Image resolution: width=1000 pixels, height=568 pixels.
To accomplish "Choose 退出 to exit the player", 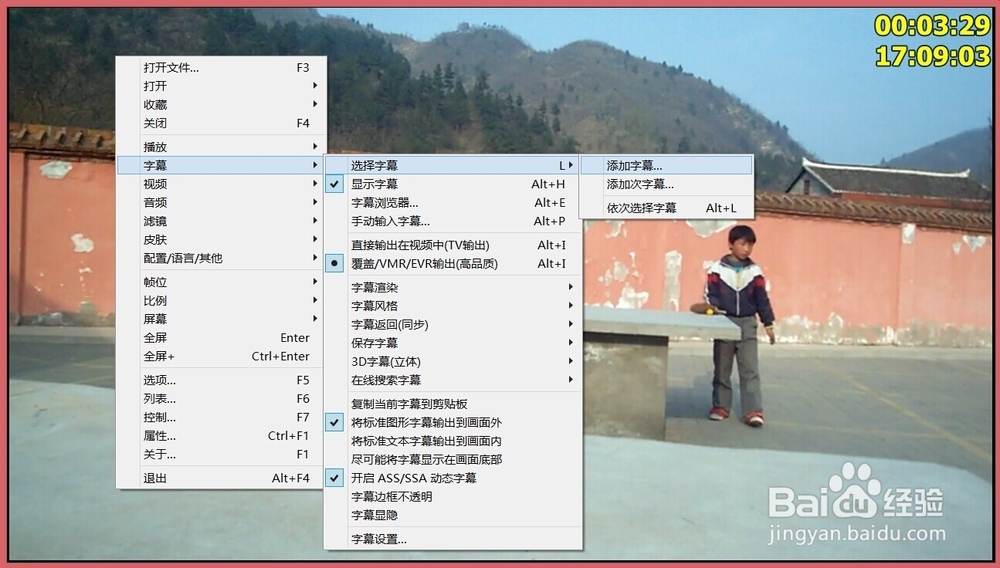I will pyautogui.click(x=221, y=478).
